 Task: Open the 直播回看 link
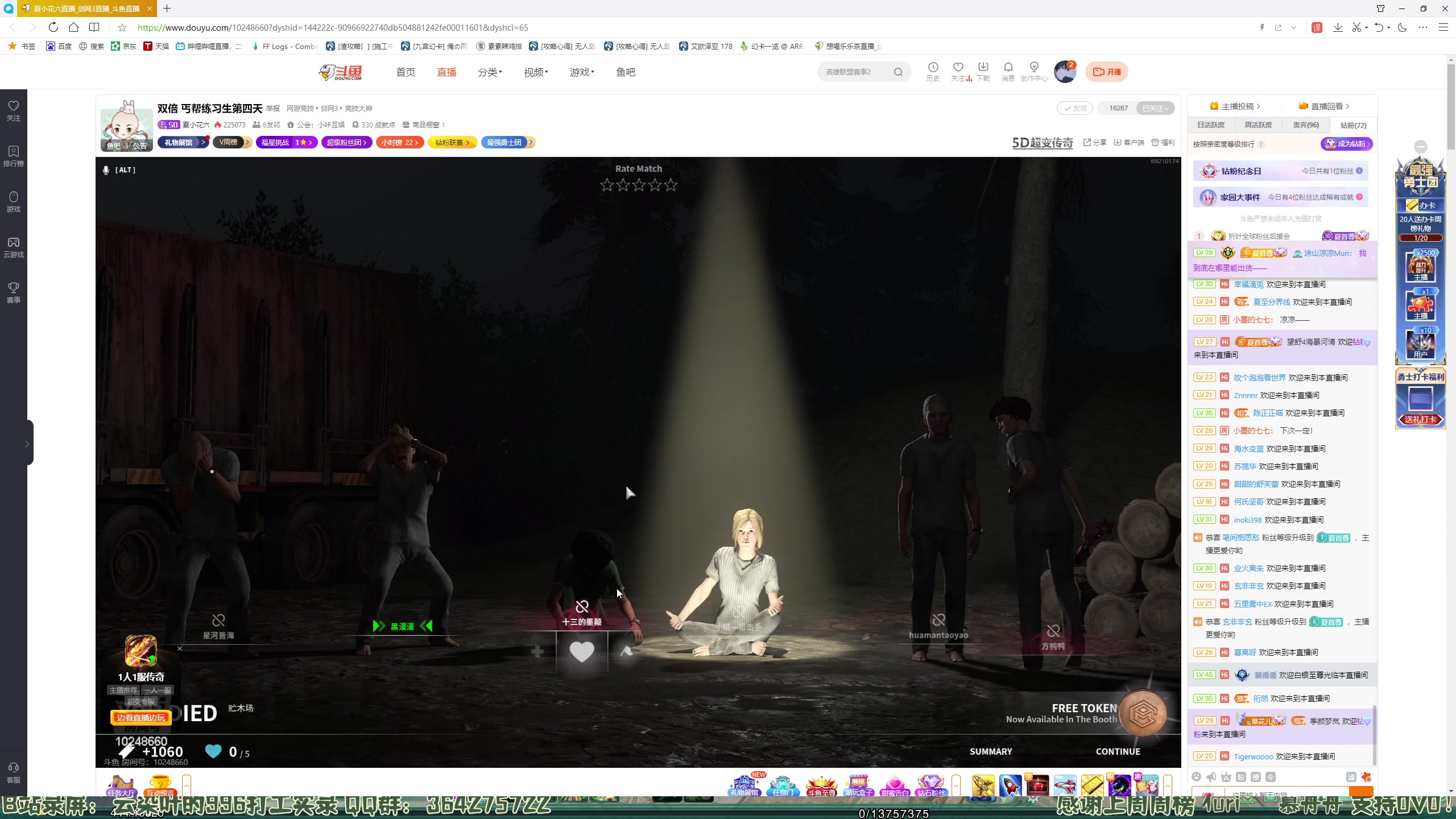[x=1324, y=106]
